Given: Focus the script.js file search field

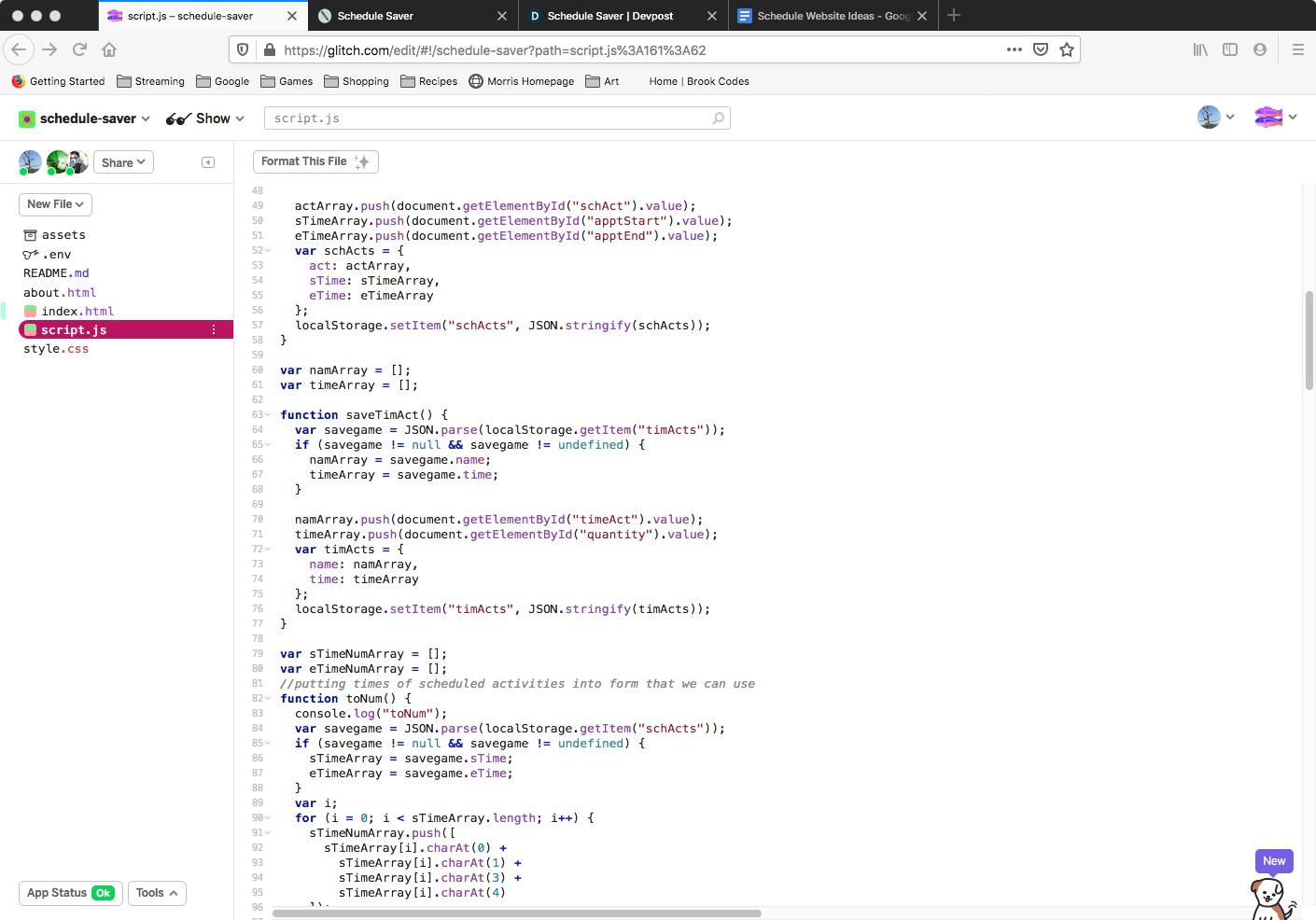Looking at the screenshot, I should (497, 118).
